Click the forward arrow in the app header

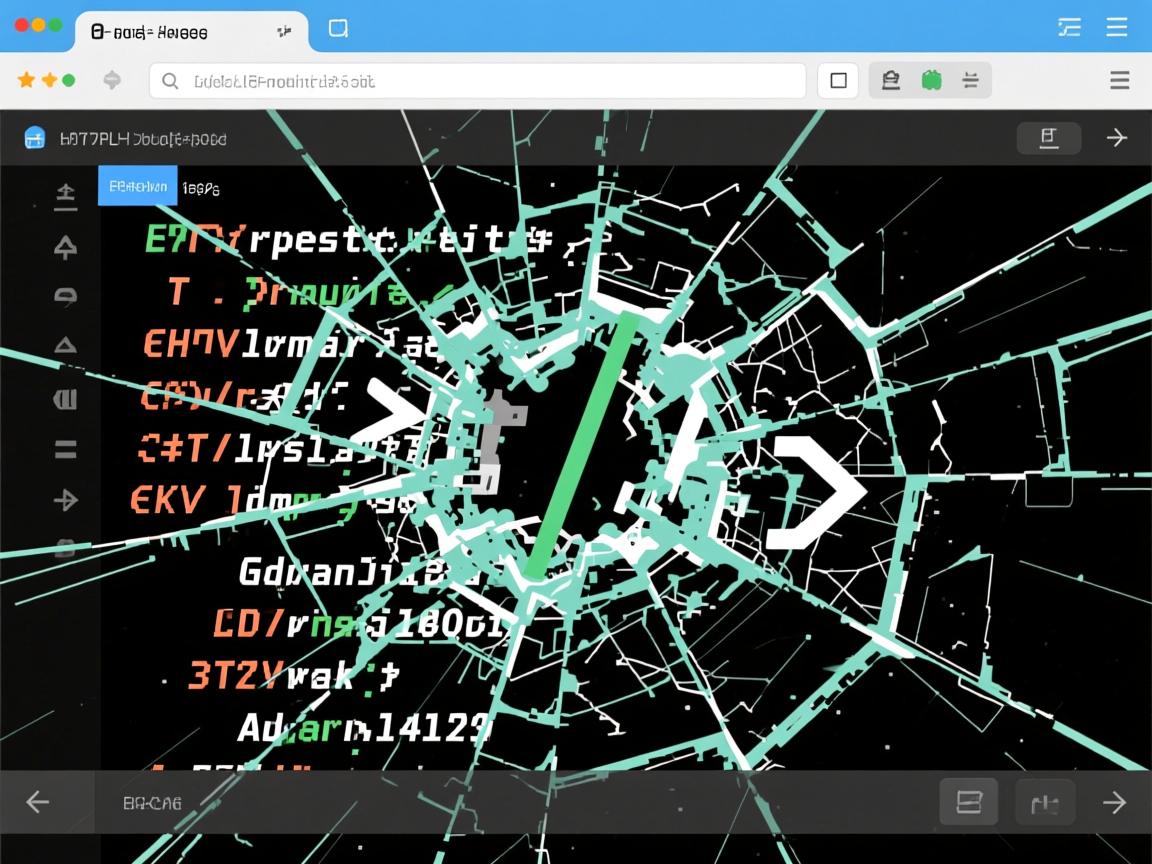point(1116,138)
